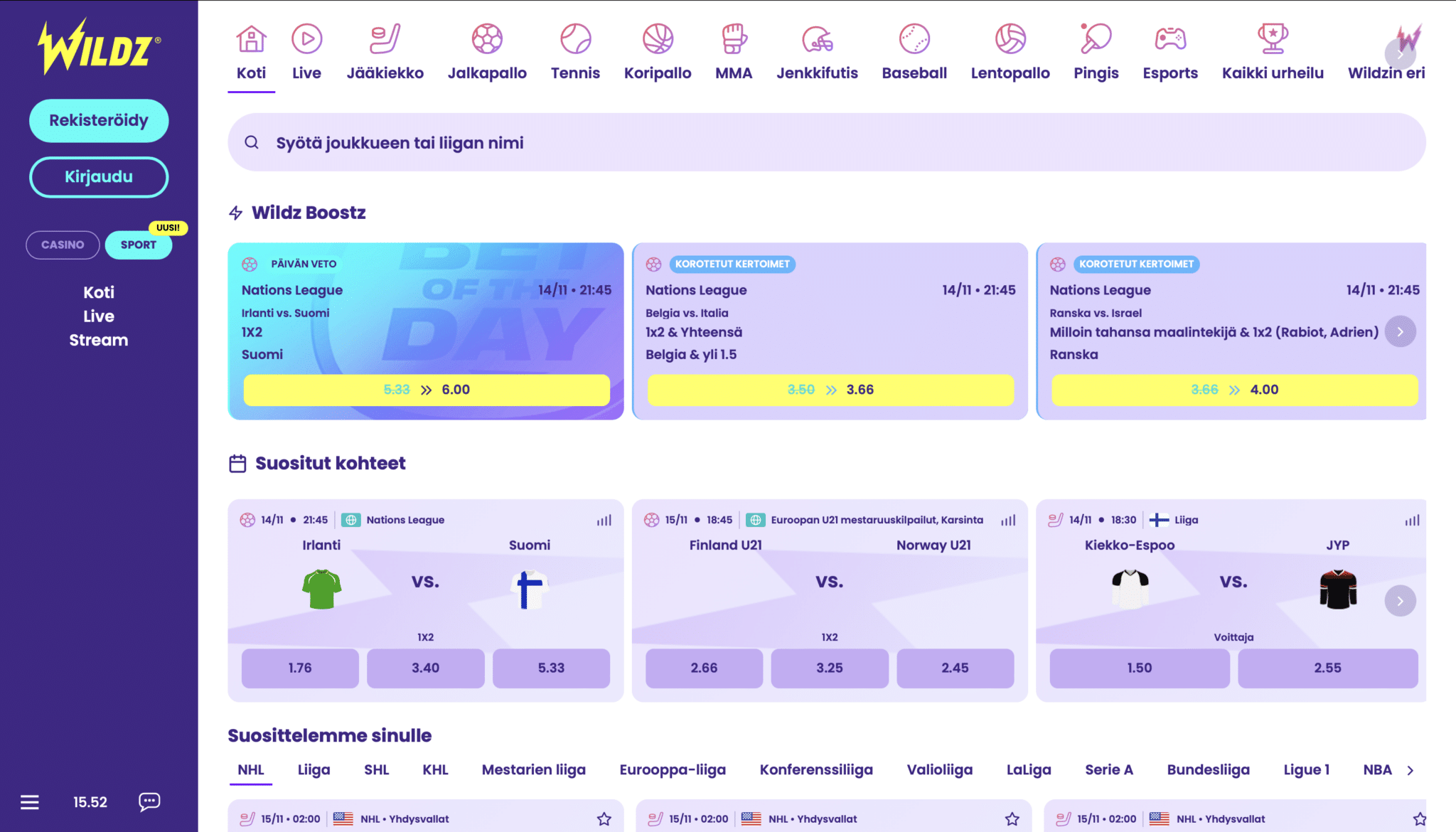Advance Suositut kohteet carousel with arrow
This screenshot has width=1456, height=832.
point(1400,601)
